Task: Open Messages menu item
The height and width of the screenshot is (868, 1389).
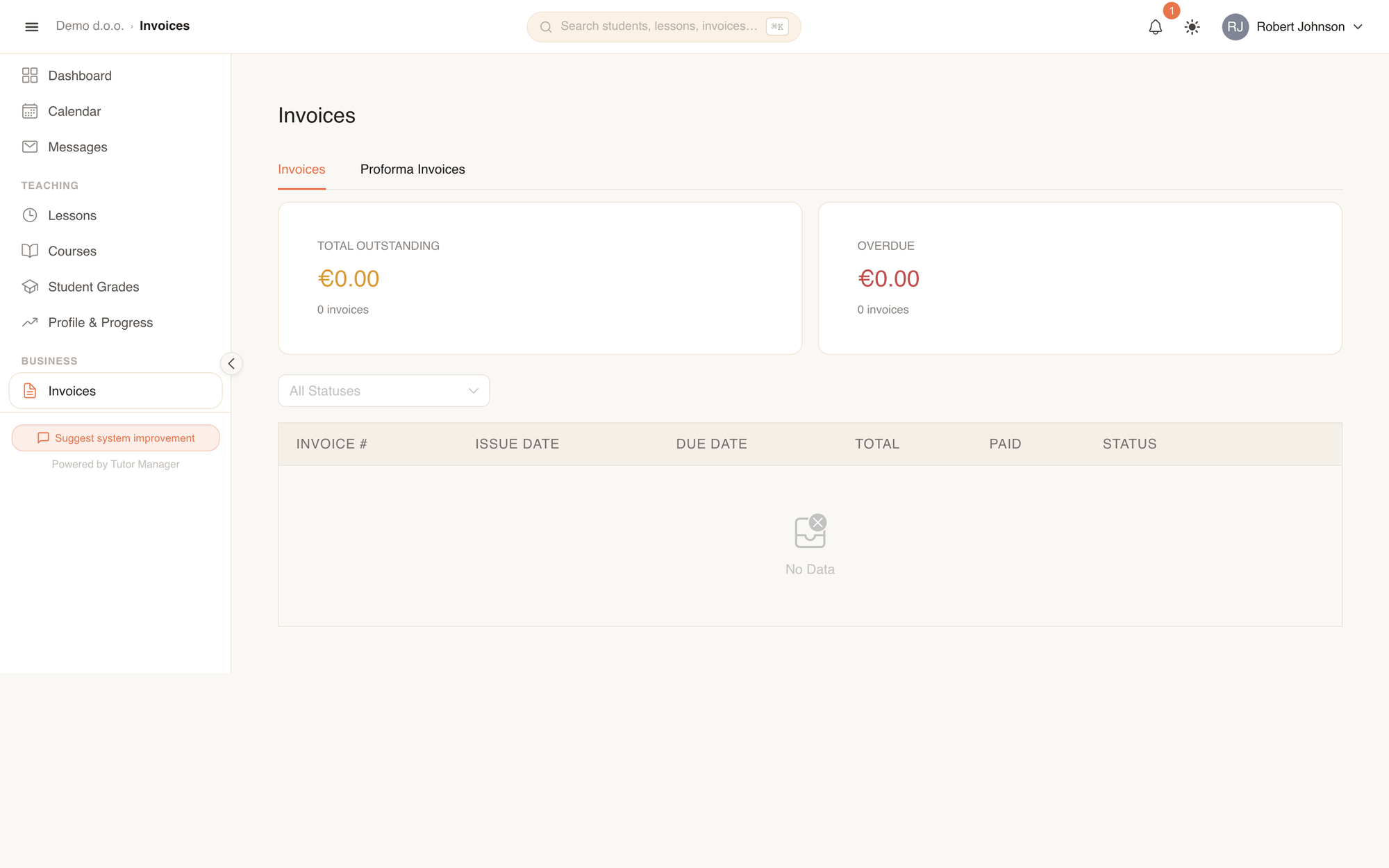Action: (x=115, y=147)
